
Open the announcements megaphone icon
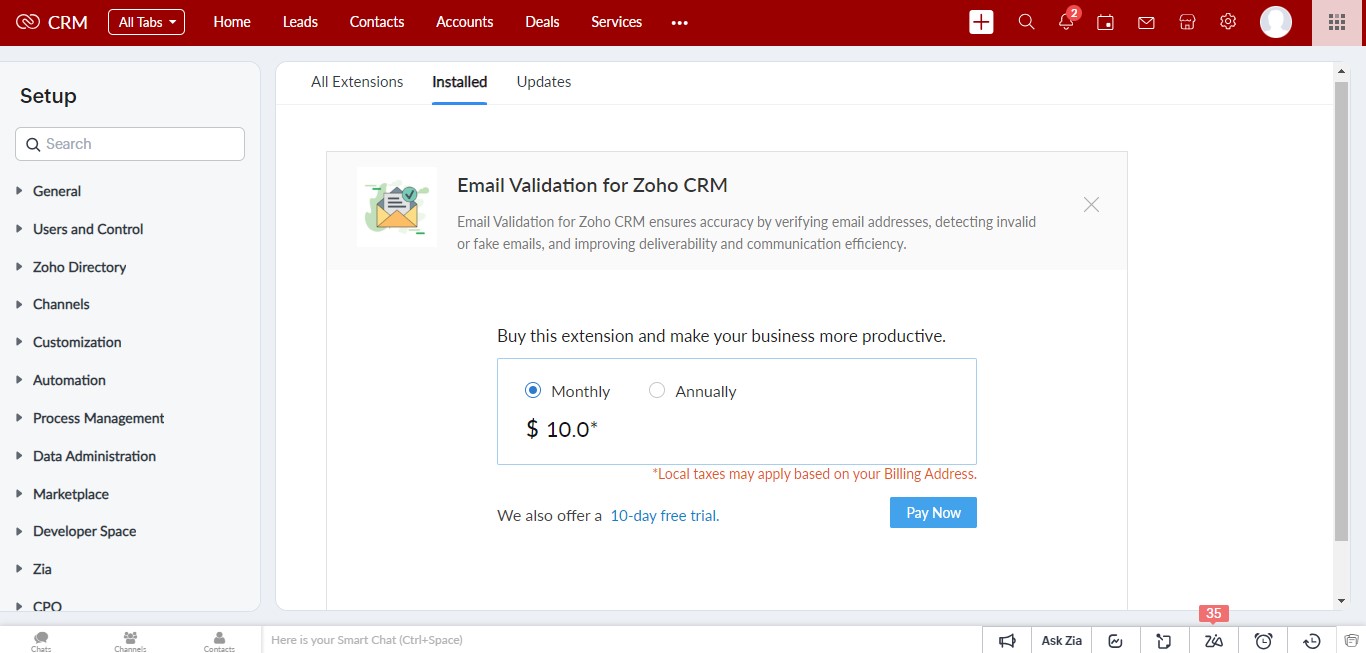1008,641
